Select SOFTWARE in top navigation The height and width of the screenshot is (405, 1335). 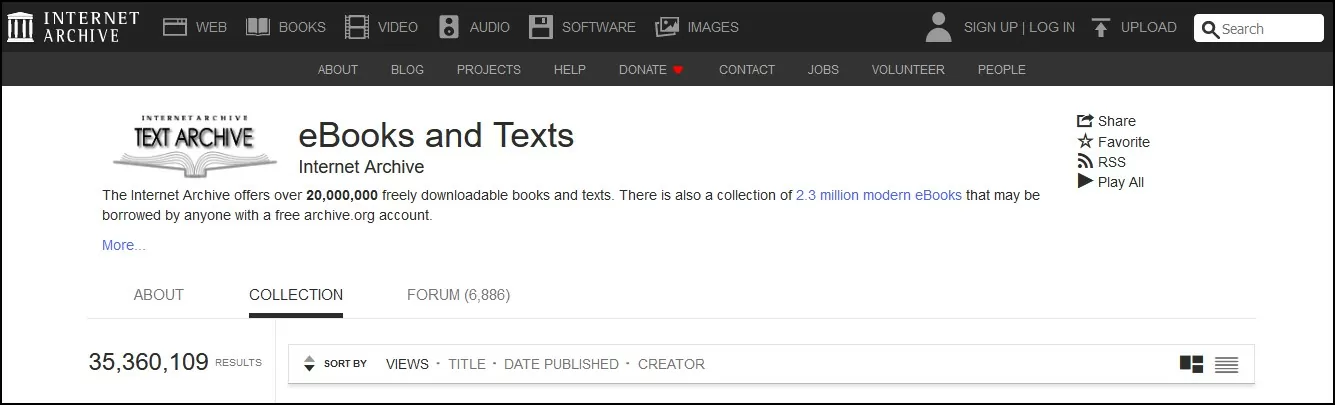599,27
